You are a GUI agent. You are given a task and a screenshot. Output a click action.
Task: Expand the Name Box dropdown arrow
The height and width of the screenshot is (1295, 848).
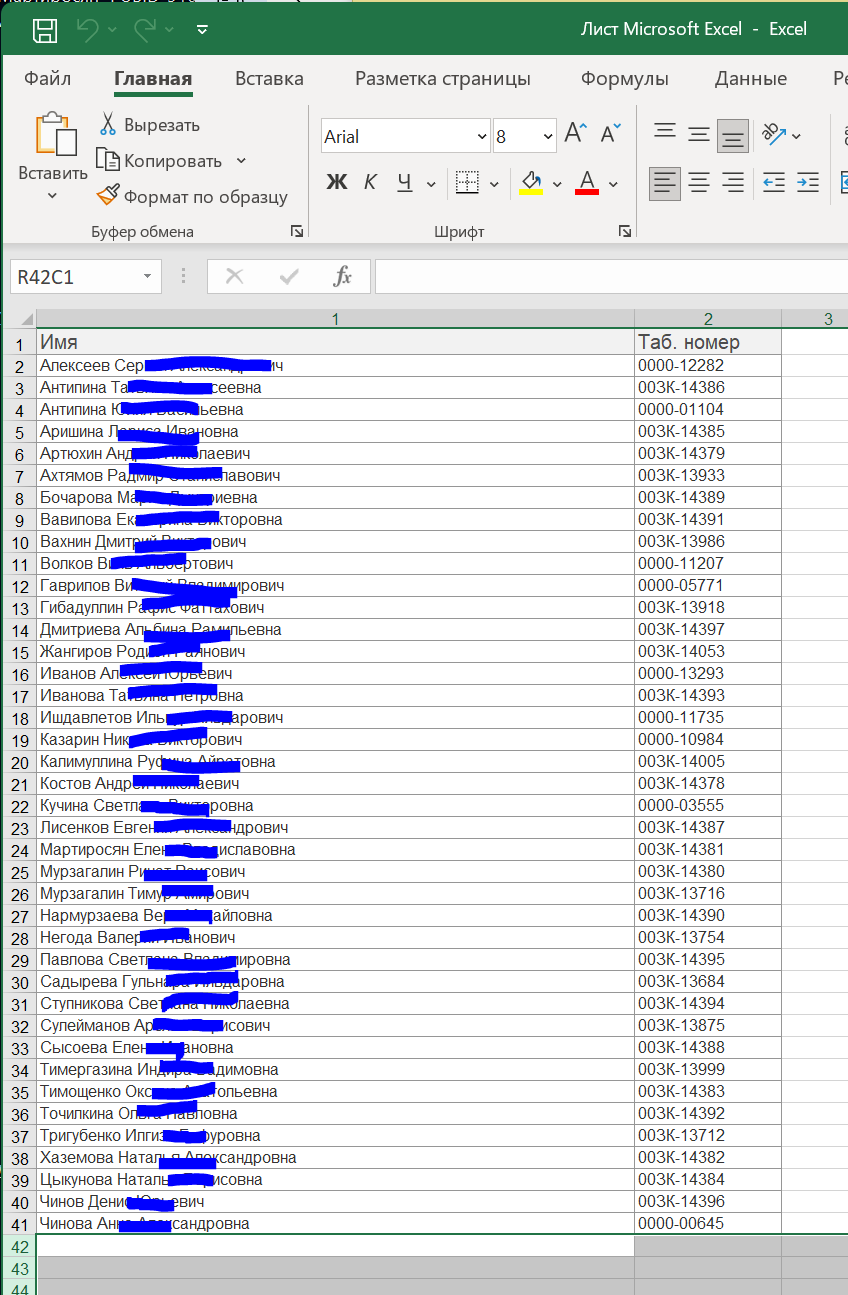[x=148, y=277]
